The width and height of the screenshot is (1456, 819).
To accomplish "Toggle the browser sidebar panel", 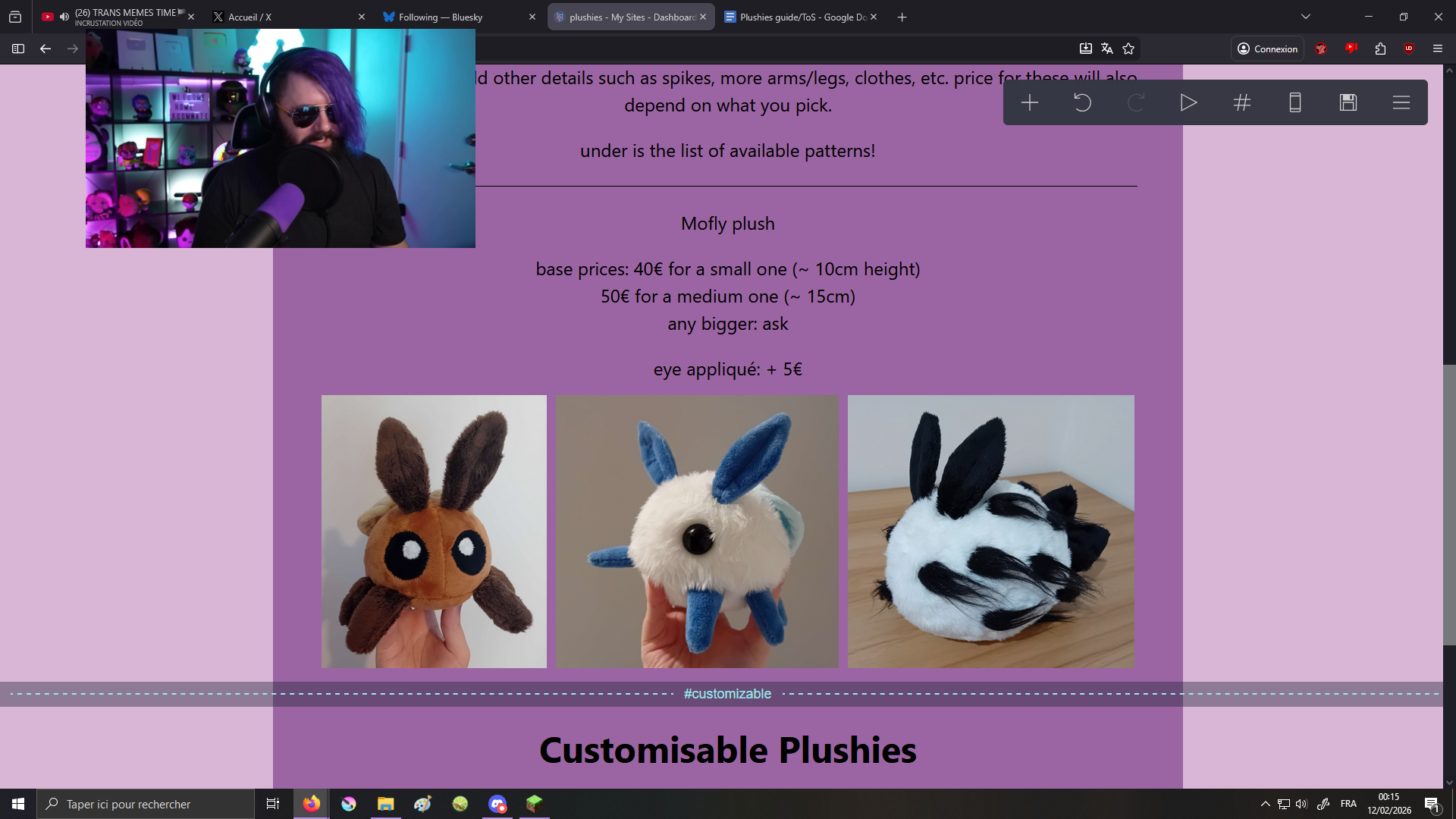I will click(x=18, y=49).
